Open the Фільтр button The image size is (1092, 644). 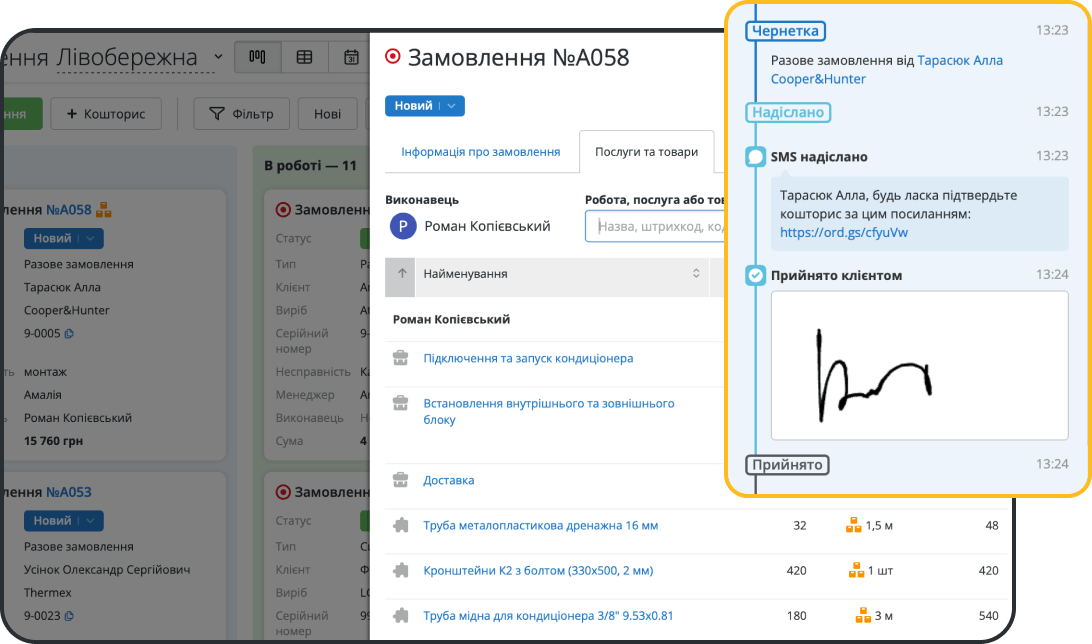[240, 114]
